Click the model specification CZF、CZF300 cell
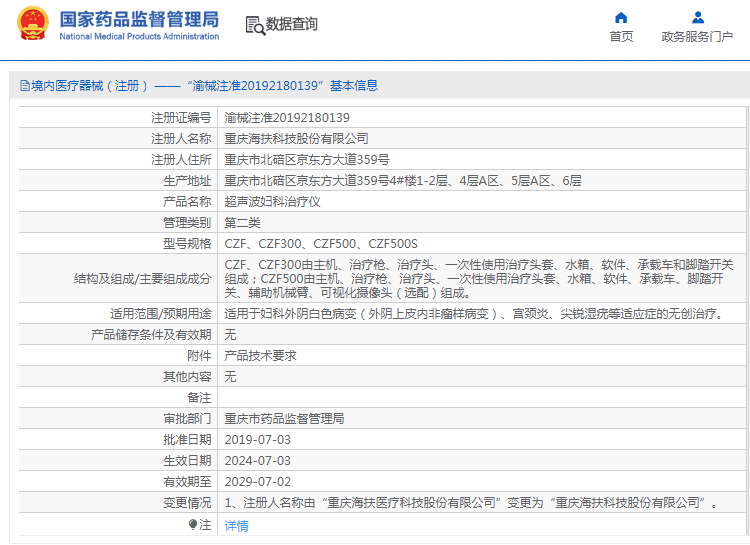Screen dimensions: 750x545 (x=320, y=243)
